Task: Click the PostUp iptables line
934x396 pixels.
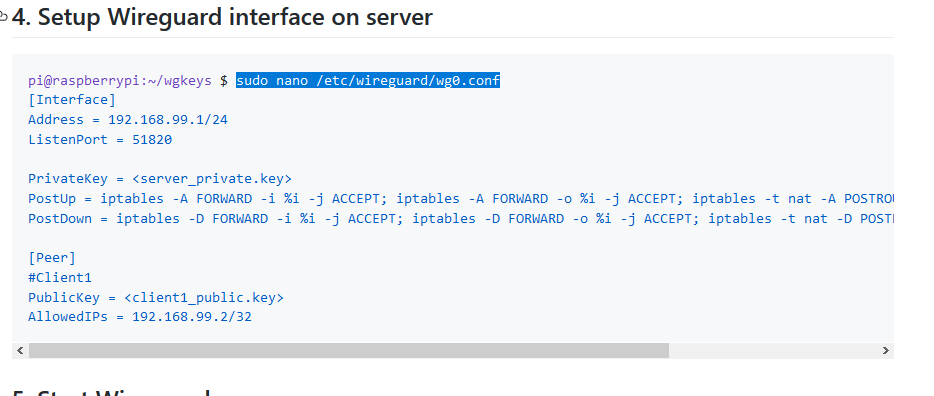Action: click(460, 198)
